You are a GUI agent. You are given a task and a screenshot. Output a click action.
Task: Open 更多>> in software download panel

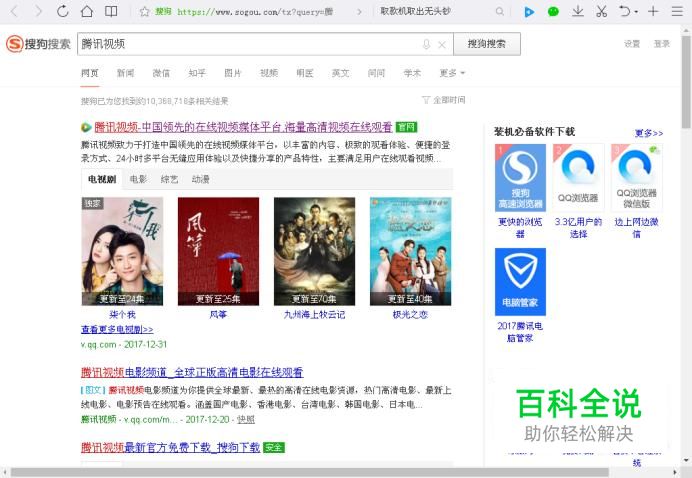[649, 133]
